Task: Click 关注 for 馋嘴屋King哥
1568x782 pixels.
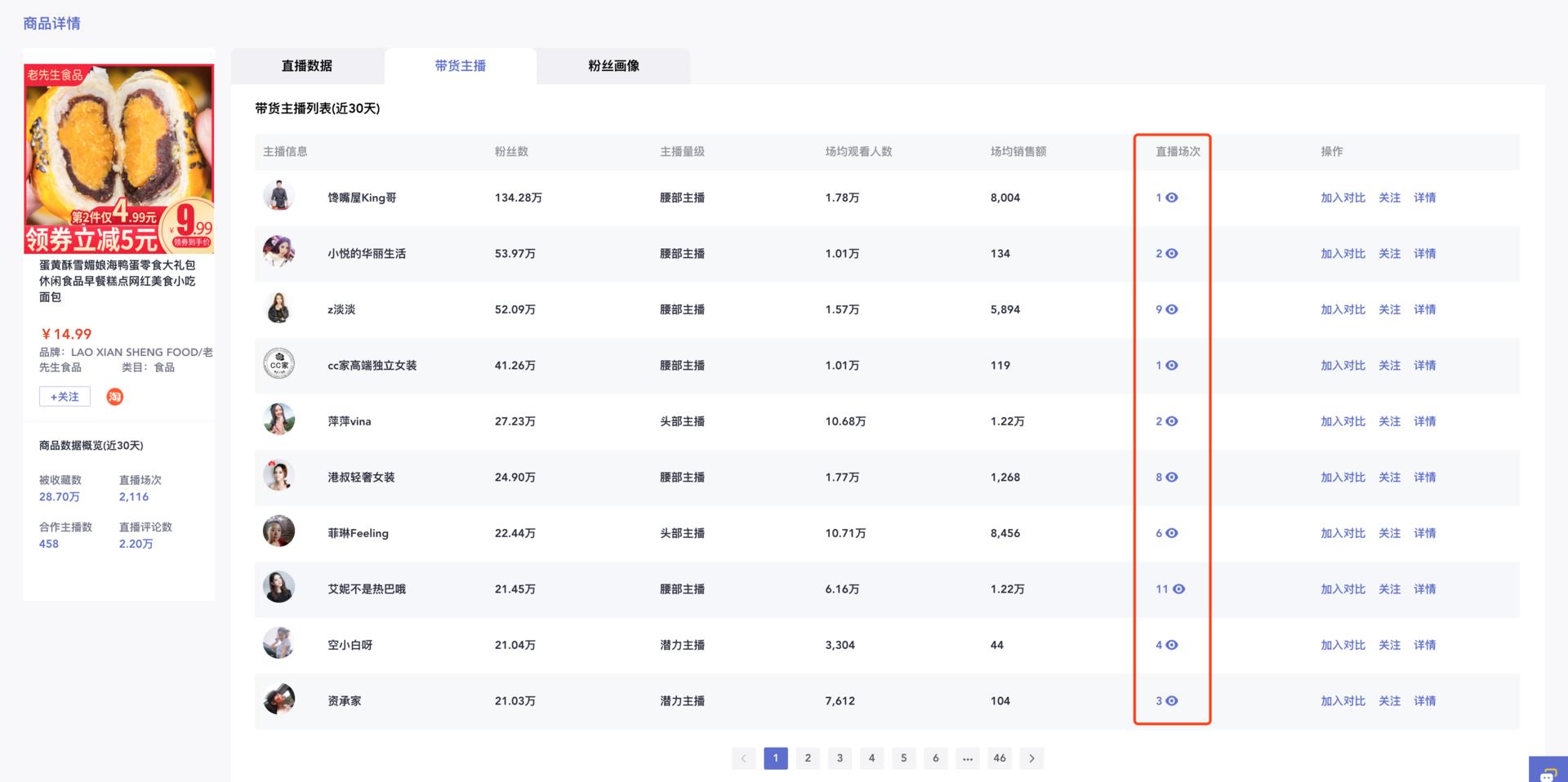Action: coord(1389,198)
